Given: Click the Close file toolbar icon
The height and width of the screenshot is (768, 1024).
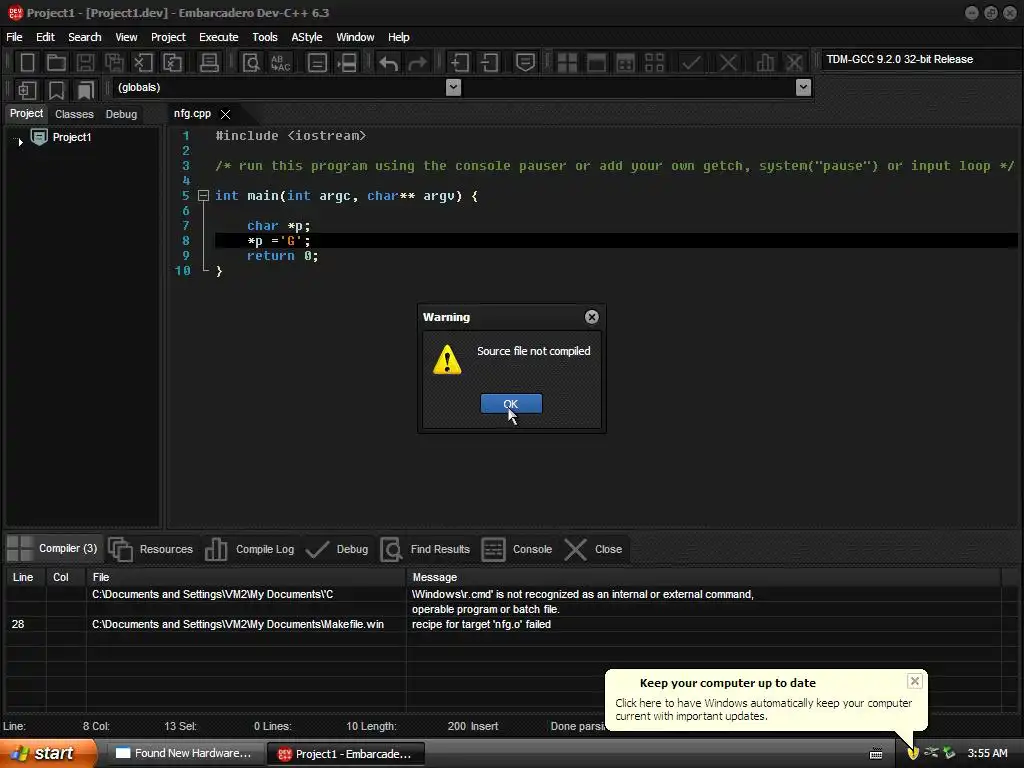Looking at the screenshot, I should coord(142,63).
